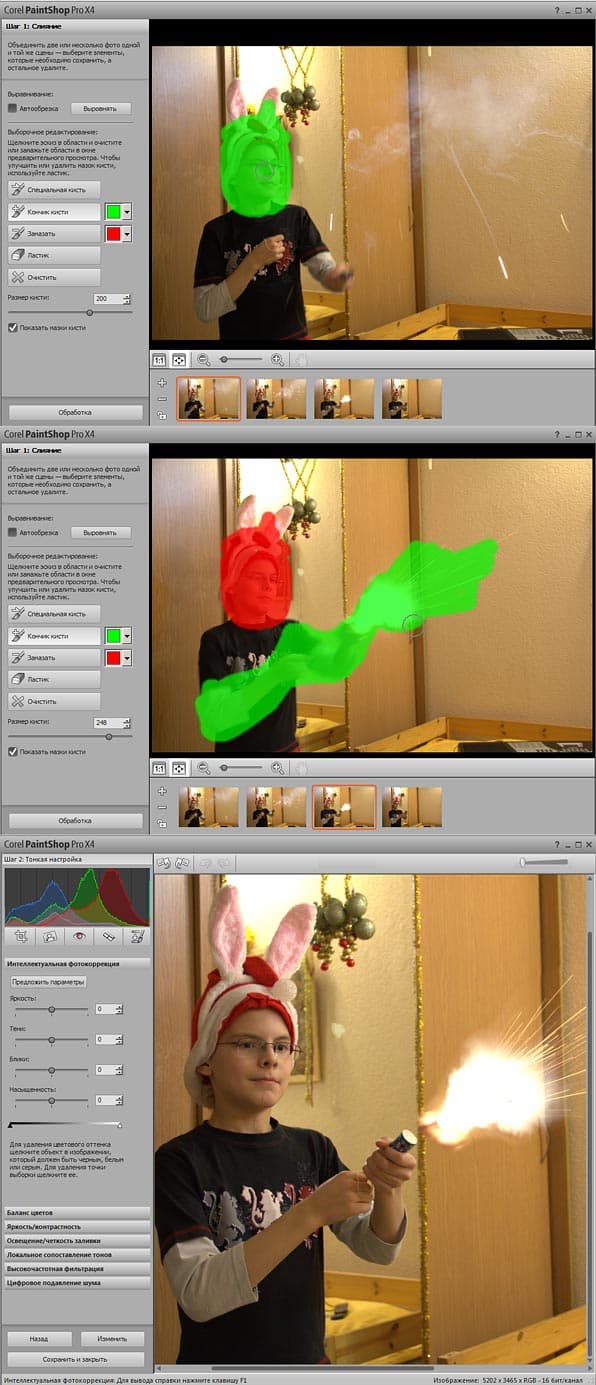Screen dimensions: 596x1385
Task: Click Яркость slider handle
Action: pyautogui.click(x=52, y=1010)
